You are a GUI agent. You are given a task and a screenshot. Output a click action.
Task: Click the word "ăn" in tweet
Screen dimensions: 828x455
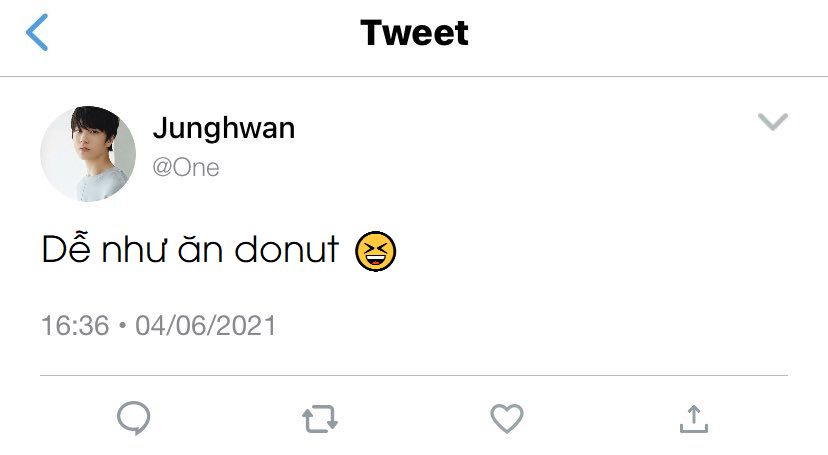point(202,250)
